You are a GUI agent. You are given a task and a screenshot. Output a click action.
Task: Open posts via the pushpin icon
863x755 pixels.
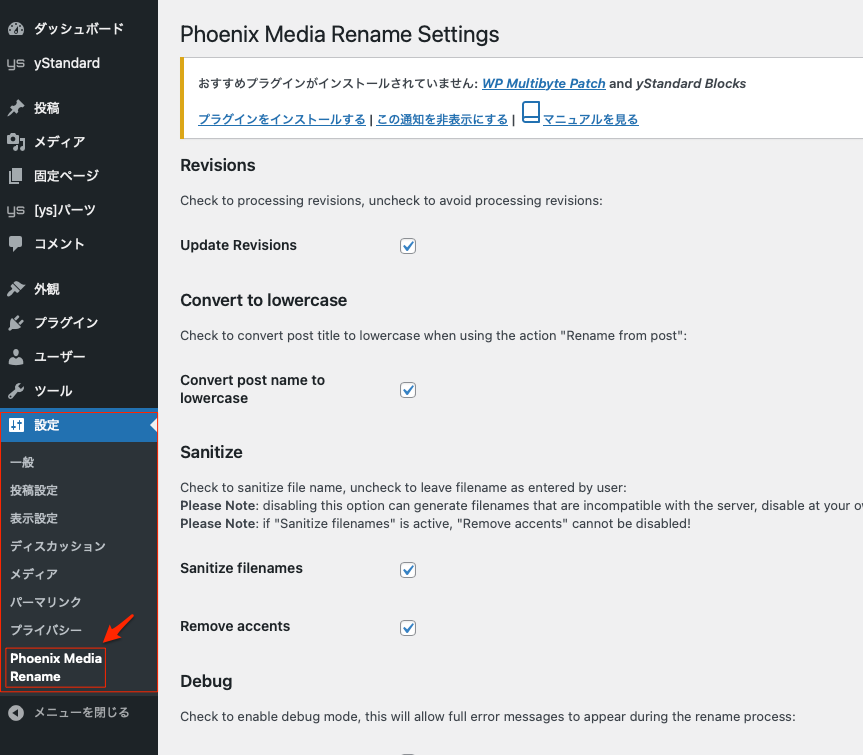[x=16, y=108]
